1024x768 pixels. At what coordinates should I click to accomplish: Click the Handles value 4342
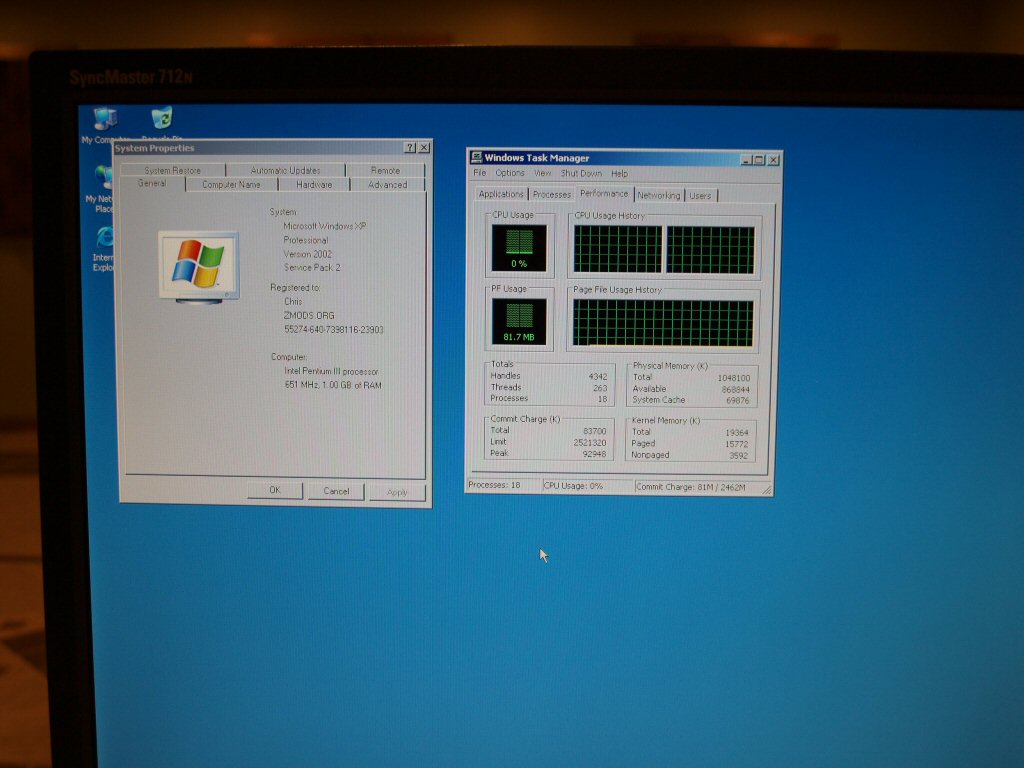point(598,377)
